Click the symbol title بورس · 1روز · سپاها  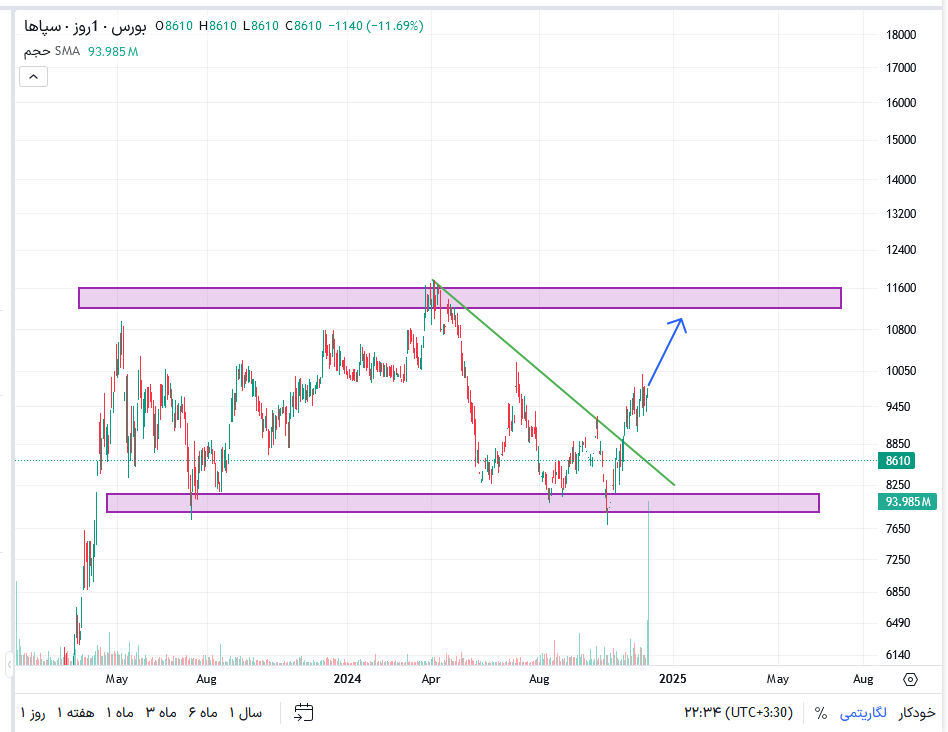pyautogui.click(x=85, y=26)
